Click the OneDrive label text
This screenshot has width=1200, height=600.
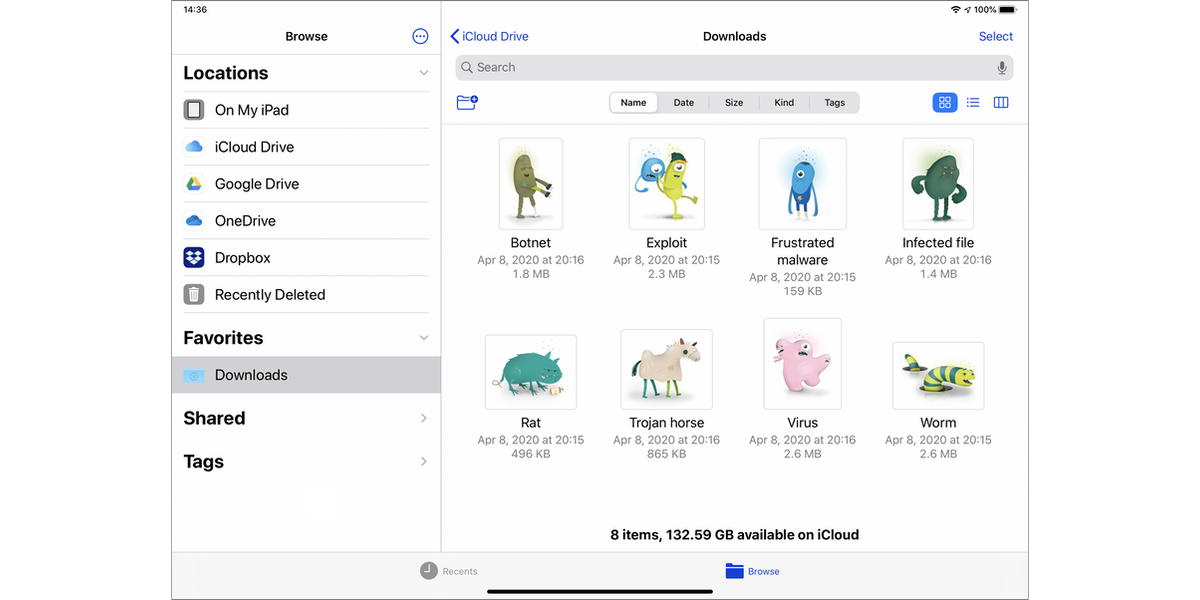[245, 221]
